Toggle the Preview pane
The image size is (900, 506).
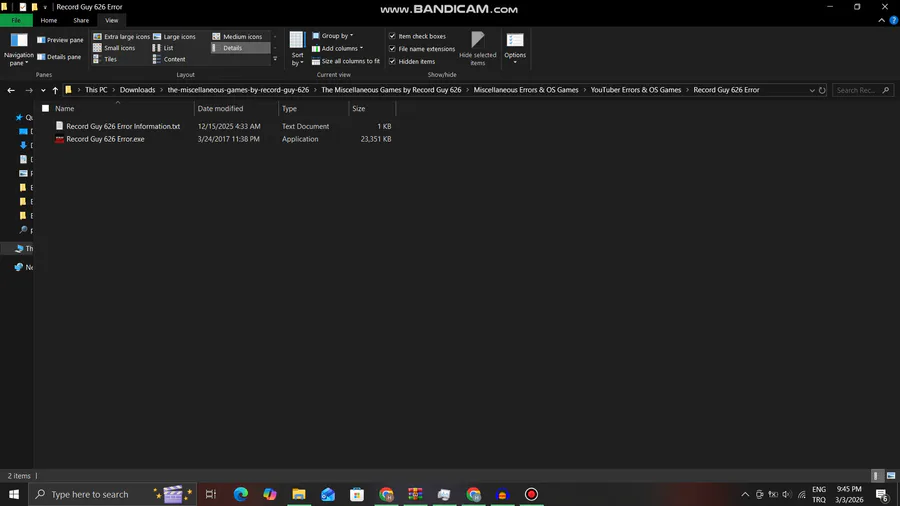(60, 40)
